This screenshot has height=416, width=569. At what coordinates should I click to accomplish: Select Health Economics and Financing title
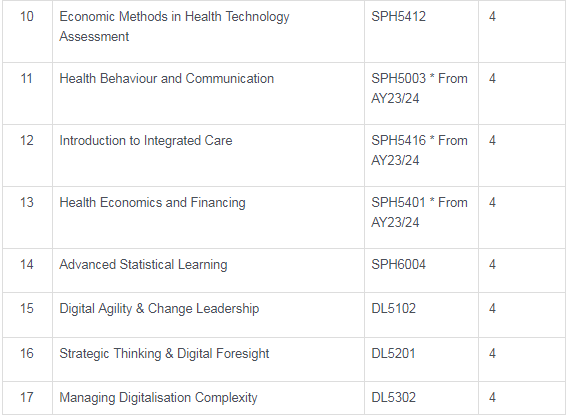[152, 203]
